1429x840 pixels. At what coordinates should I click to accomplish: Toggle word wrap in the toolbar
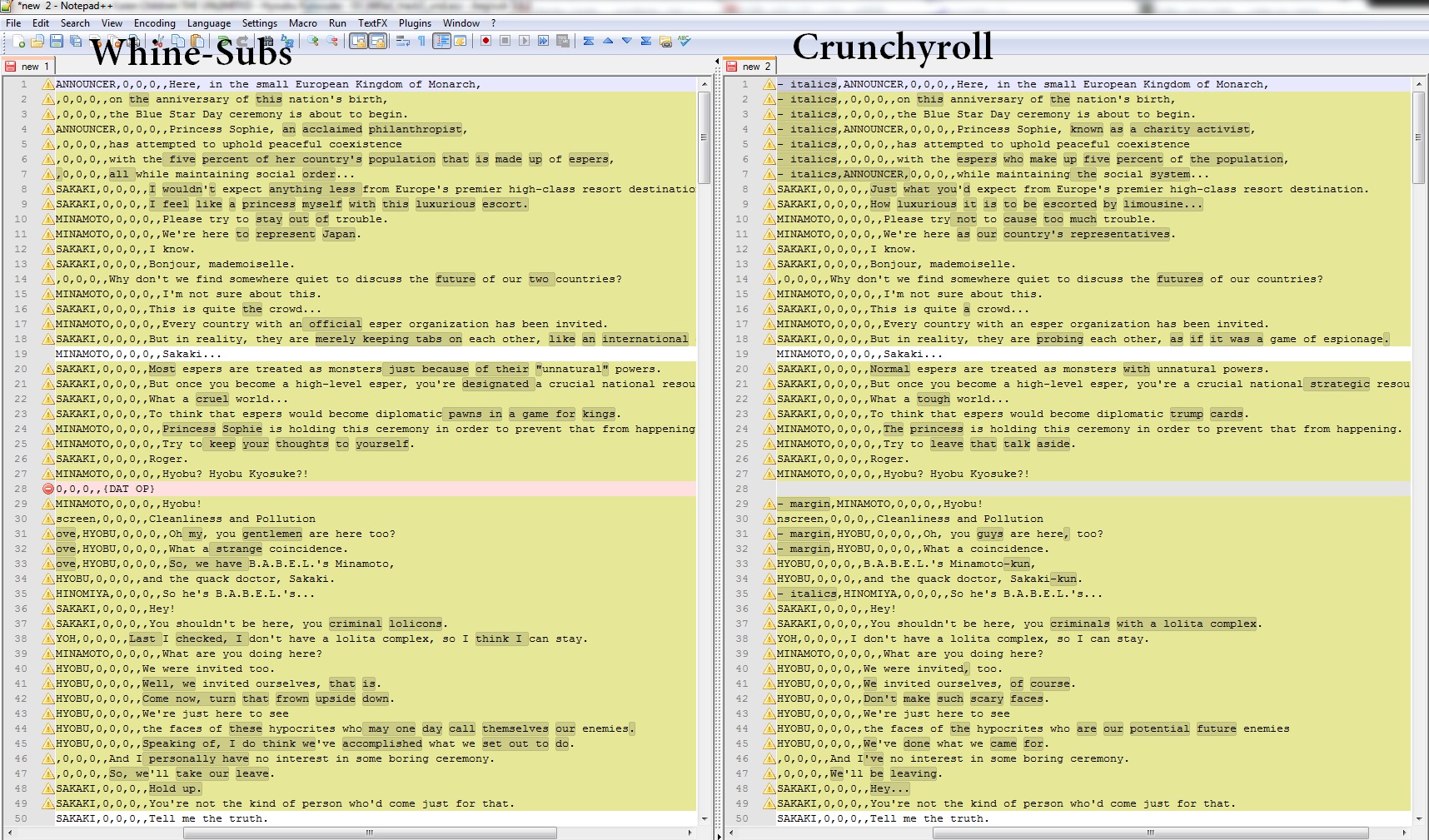(x=402, y=41)
